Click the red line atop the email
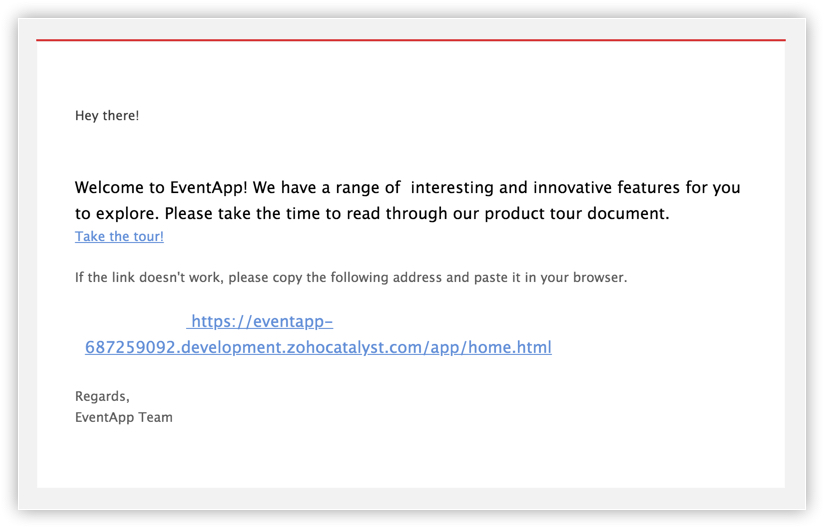Image resolution: width=824 pixels, height=528 pixels. tap(410, 40)
